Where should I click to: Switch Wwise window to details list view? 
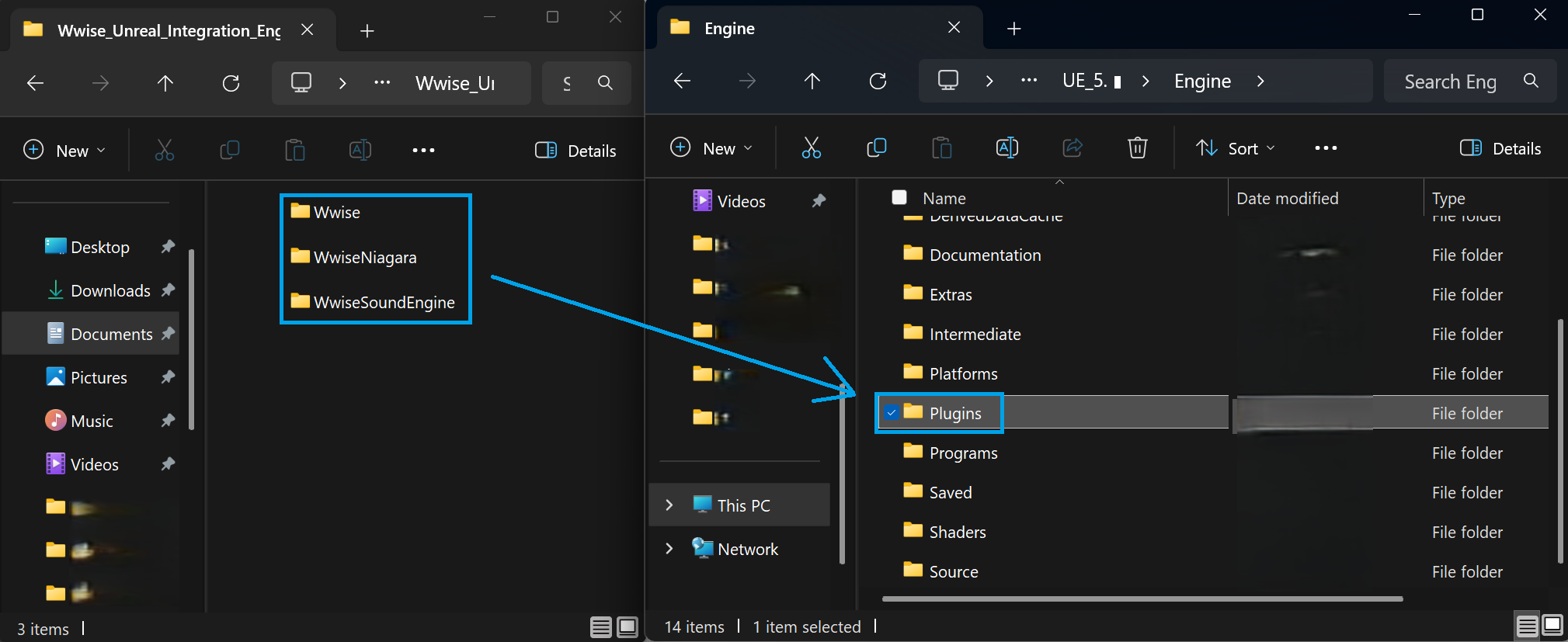(601, 627)
